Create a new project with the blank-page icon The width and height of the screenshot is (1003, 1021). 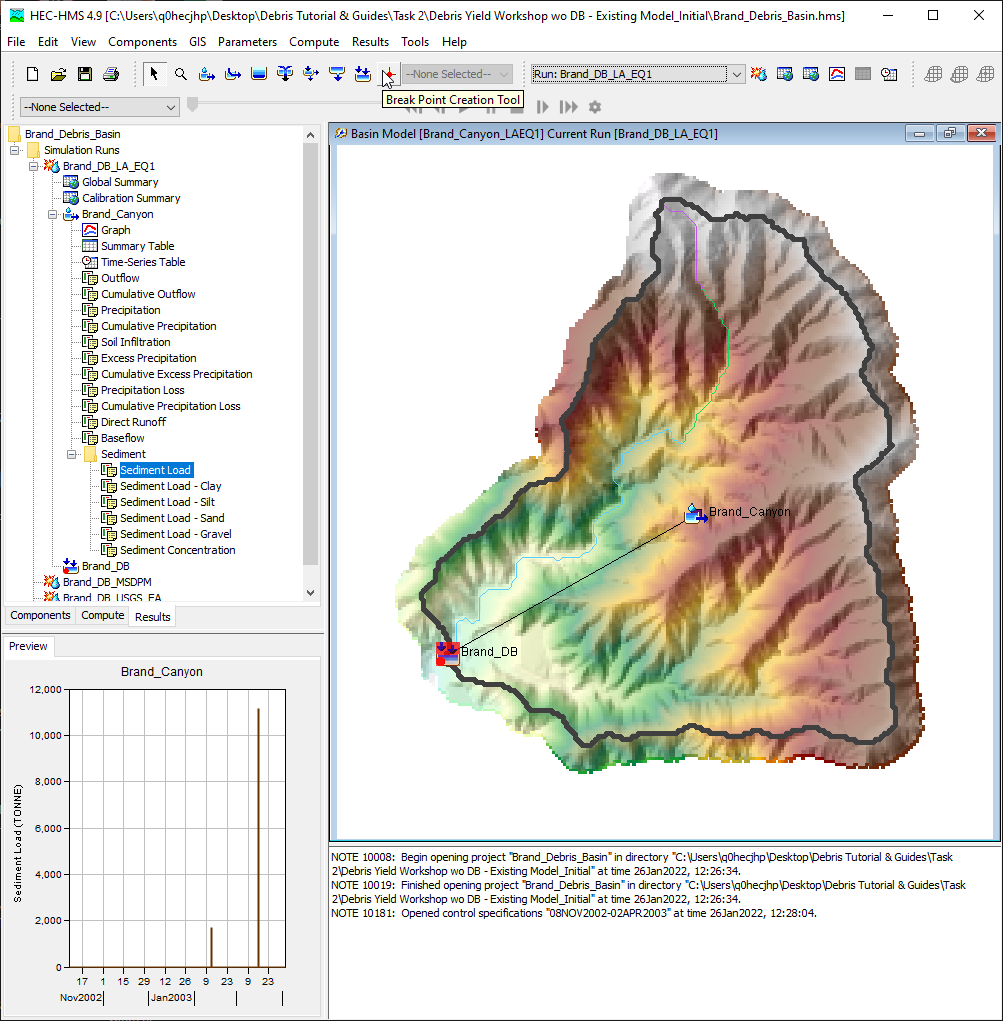32,74
